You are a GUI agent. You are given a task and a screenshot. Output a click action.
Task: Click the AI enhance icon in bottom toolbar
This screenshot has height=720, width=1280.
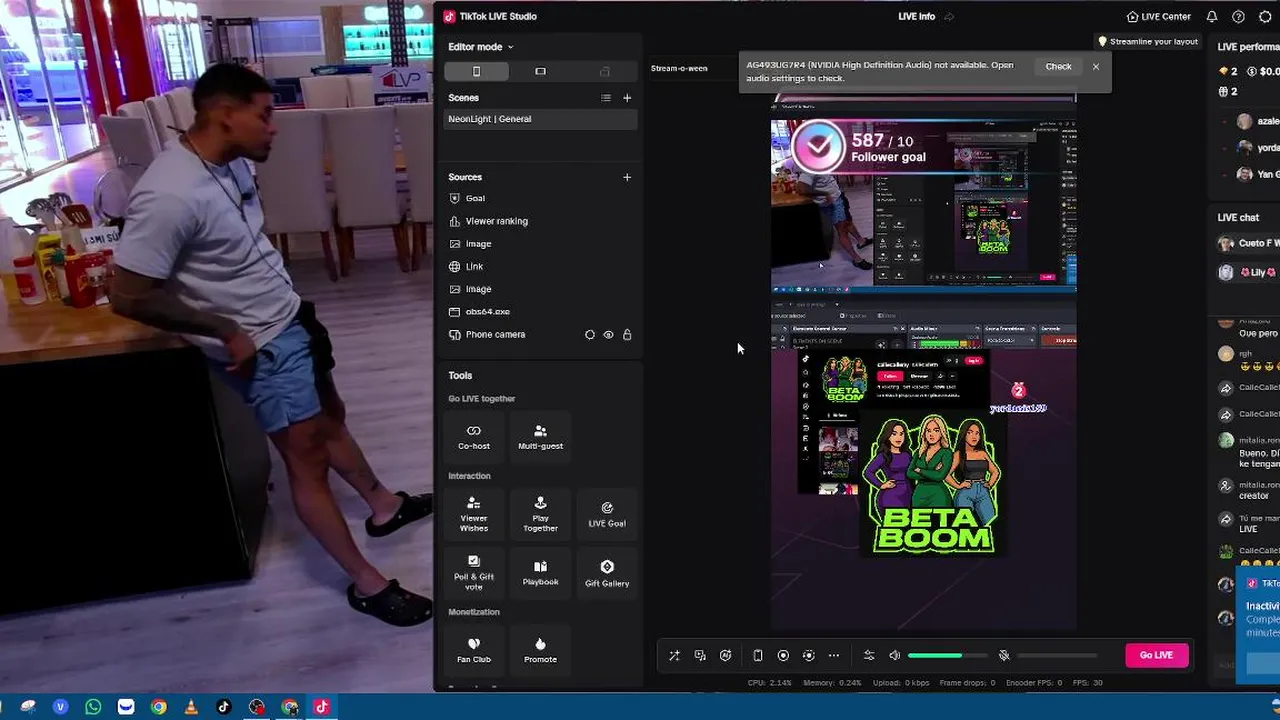point(726,656)
